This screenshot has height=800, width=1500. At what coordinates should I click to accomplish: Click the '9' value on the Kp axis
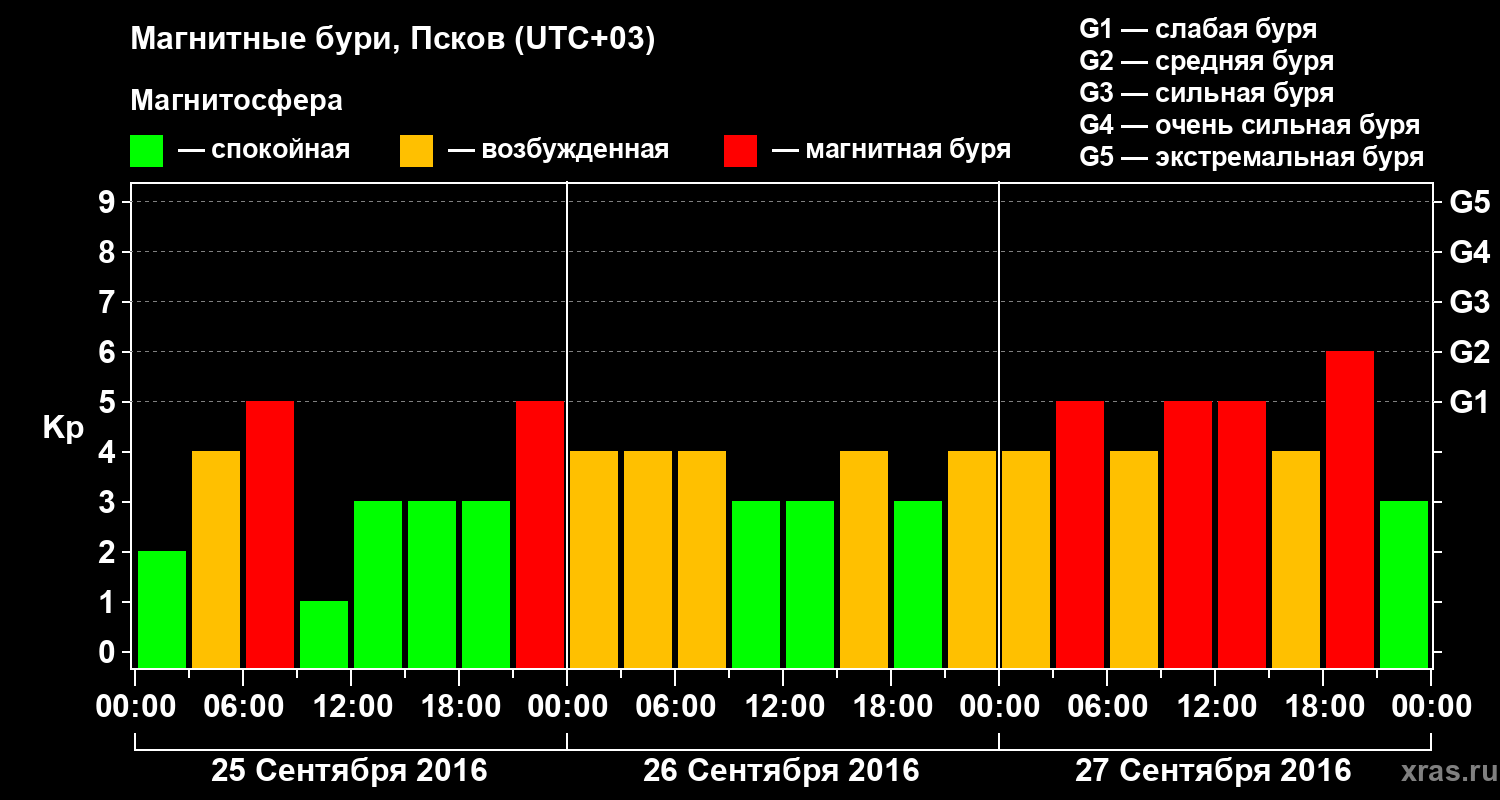pyautogui.click(x=109, y=202)
